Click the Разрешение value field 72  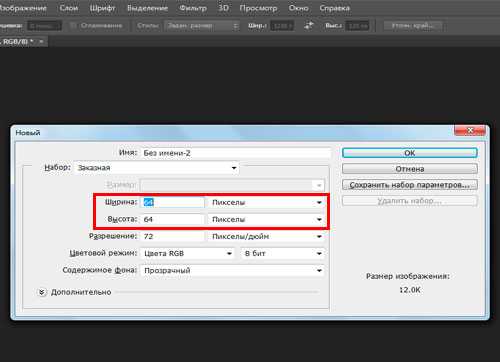[x=172, y=236]
